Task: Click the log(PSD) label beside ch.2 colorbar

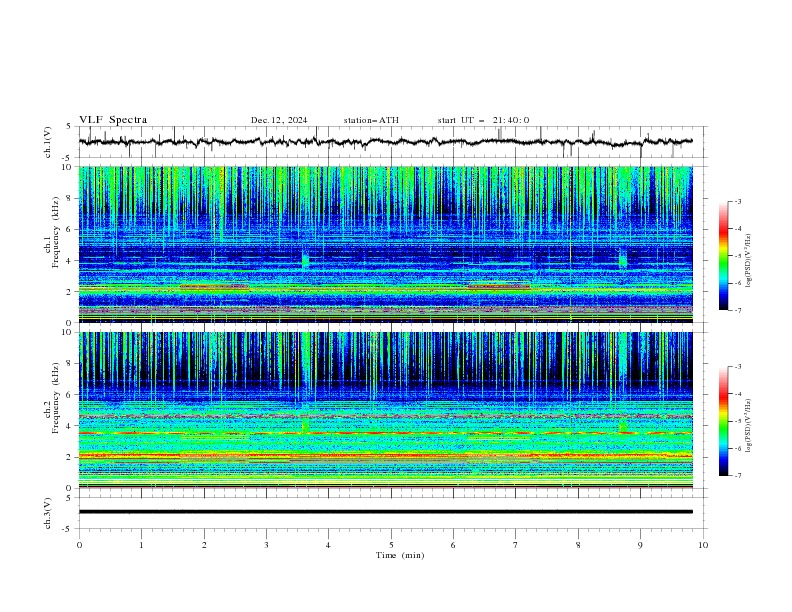Action: 748,426
